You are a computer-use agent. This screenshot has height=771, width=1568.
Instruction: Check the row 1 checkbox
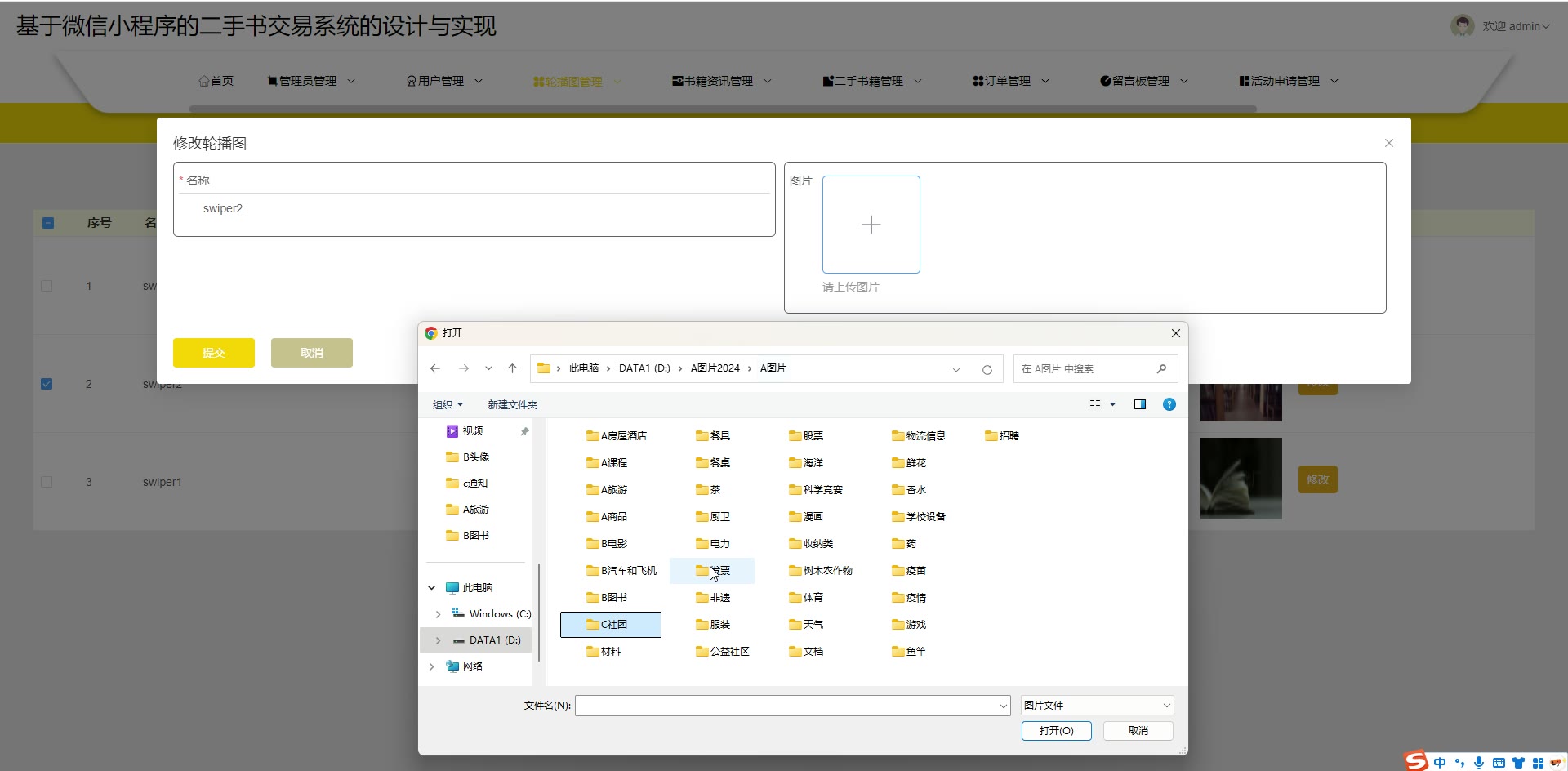(47, 286)
